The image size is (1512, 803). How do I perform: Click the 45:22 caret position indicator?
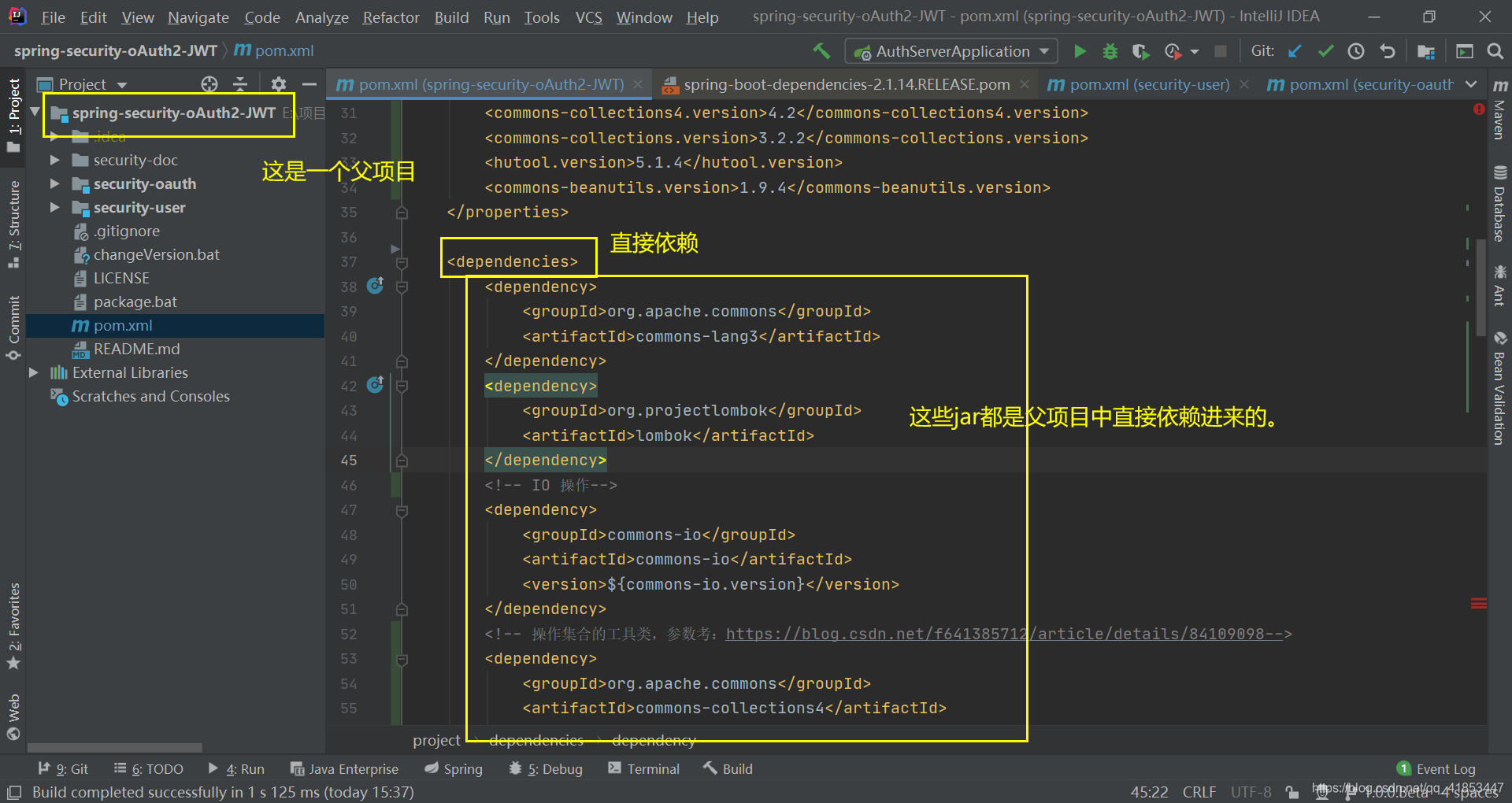[1149, 792]
